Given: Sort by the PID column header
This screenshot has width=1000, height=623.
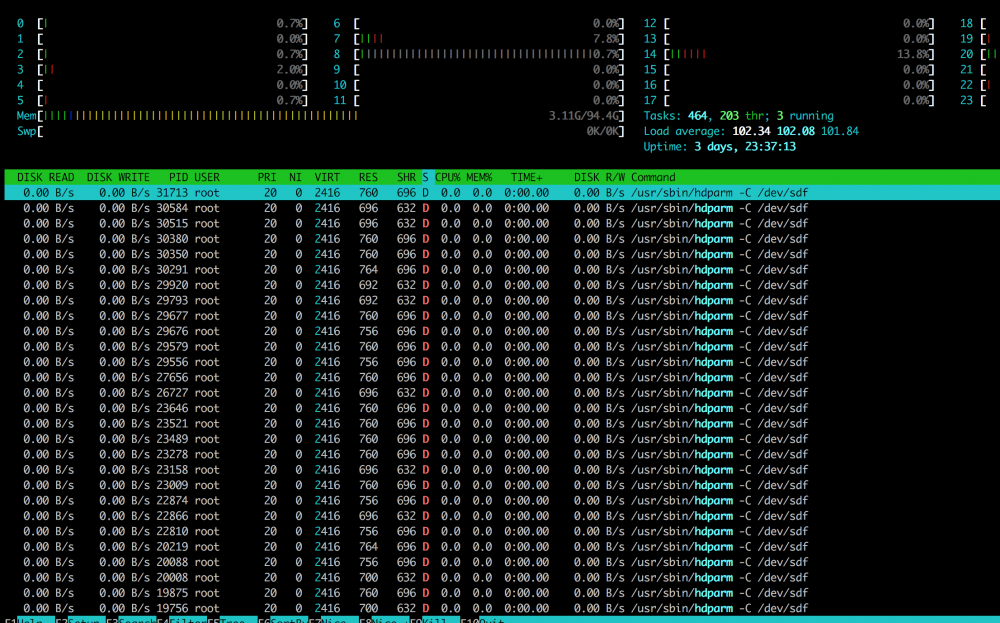Looking at the screenshot, I should [x=178, y=177].
